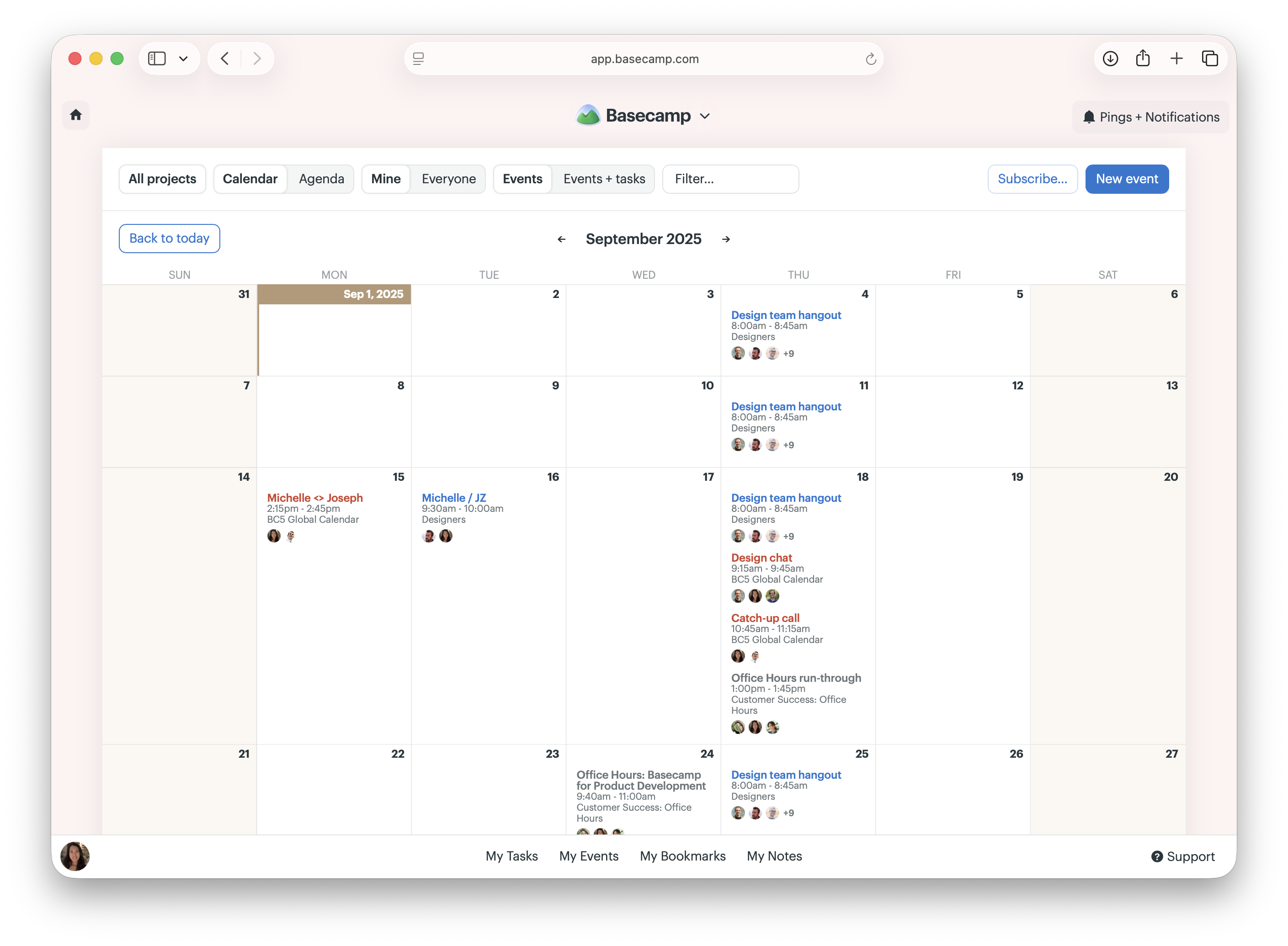Click first attendee avatar on Catch-up call
Image resolution: width=1288 pixels, height=946 pixels.
(x=738, y=656)
